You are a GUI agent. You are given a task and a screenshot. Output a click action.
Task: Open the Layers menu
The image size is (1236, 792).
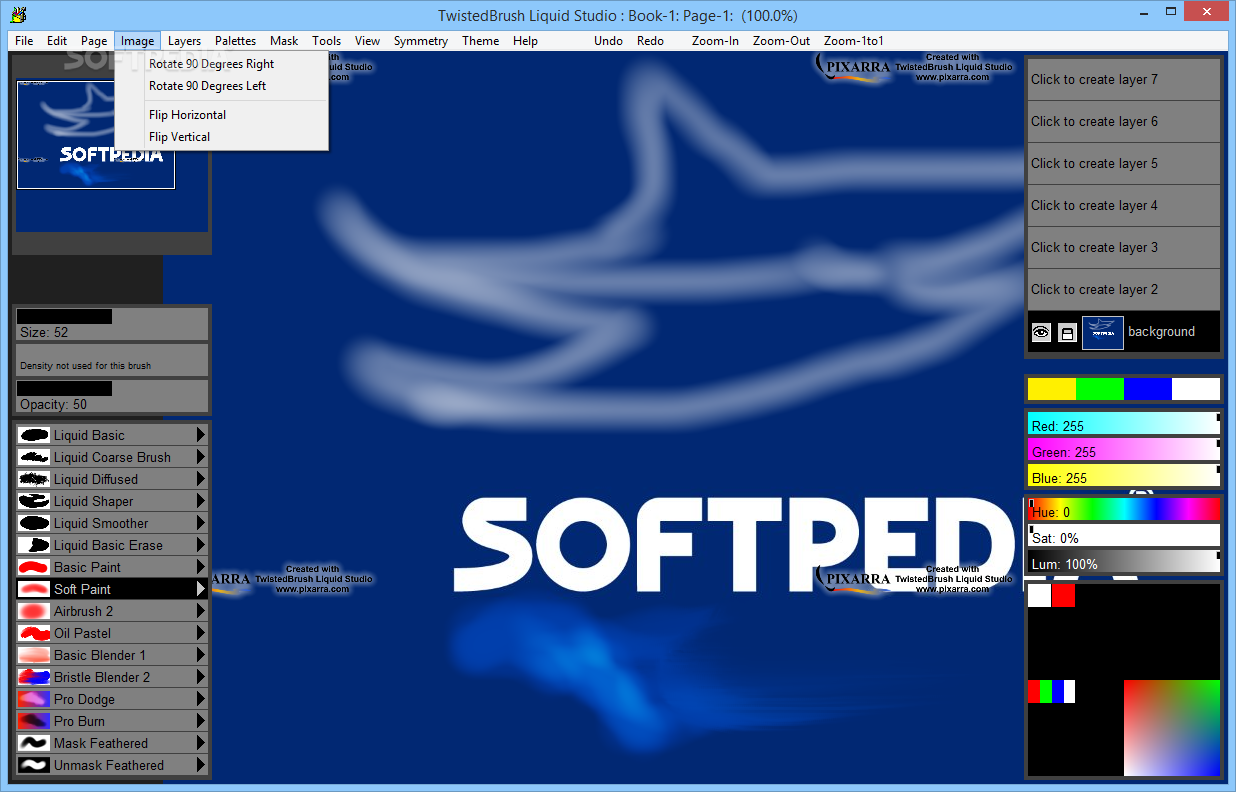pos(184,41)
